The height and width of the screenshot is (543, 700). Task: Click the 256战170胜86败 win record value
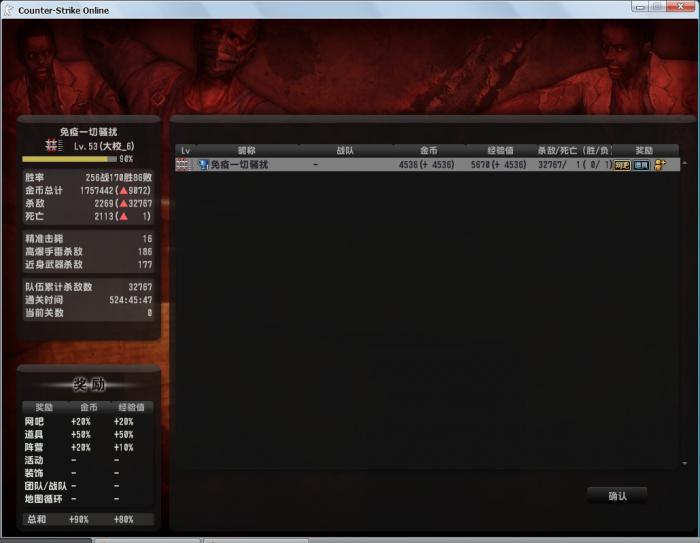tap(119, 177)
